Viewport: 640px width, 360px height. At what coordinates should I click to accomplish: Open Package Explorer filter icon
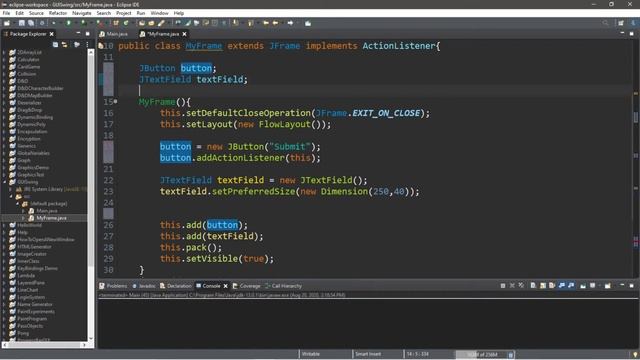click(77, 44)
